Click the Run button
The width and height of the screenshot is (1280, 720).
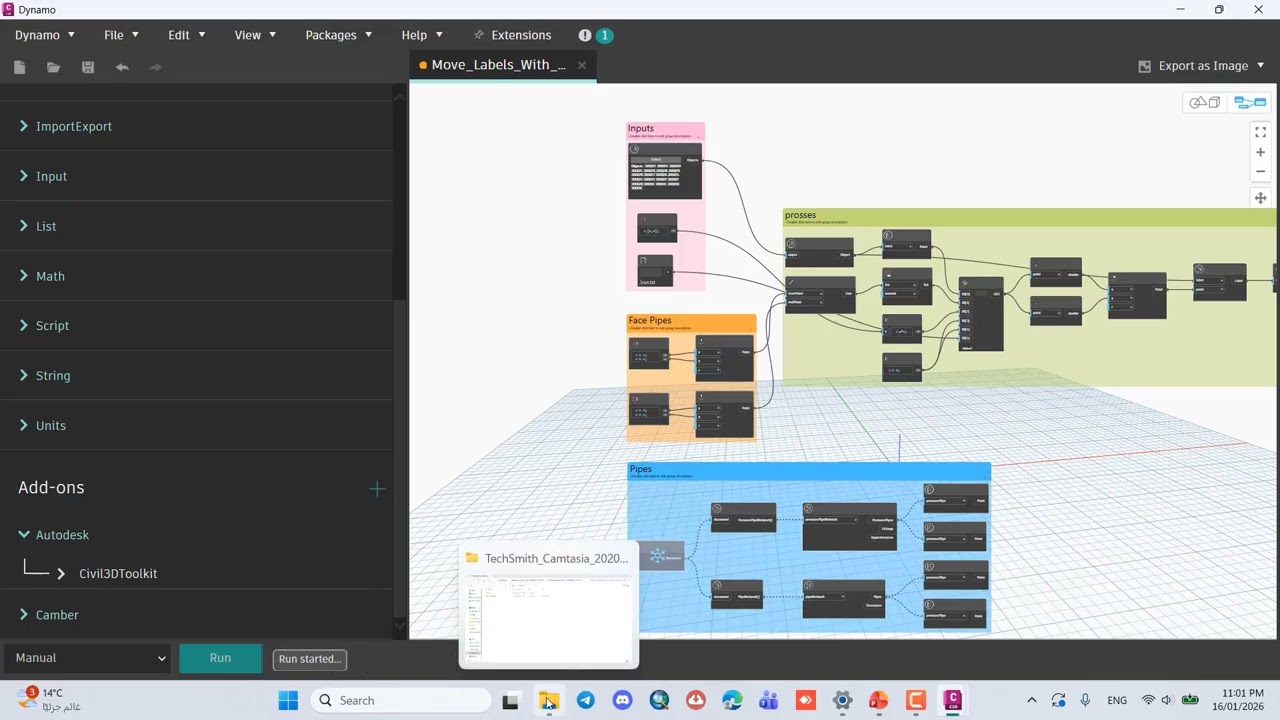coord(220,658)
